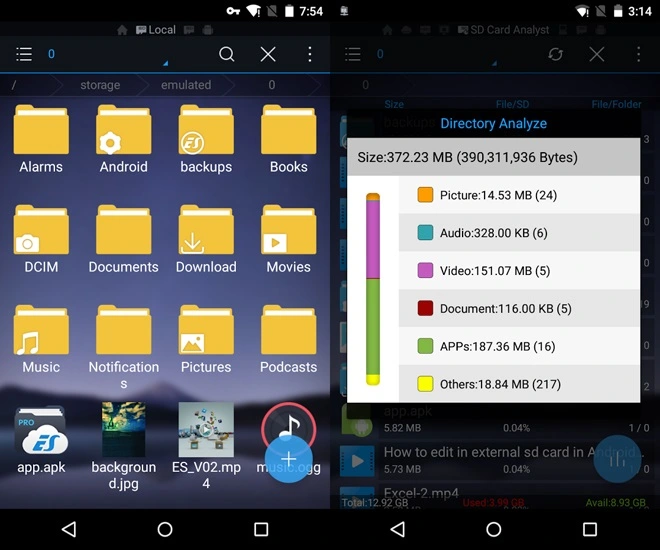
Task: Select the 0 breadcrumb in Local path bar
Action: coord(272,85)
